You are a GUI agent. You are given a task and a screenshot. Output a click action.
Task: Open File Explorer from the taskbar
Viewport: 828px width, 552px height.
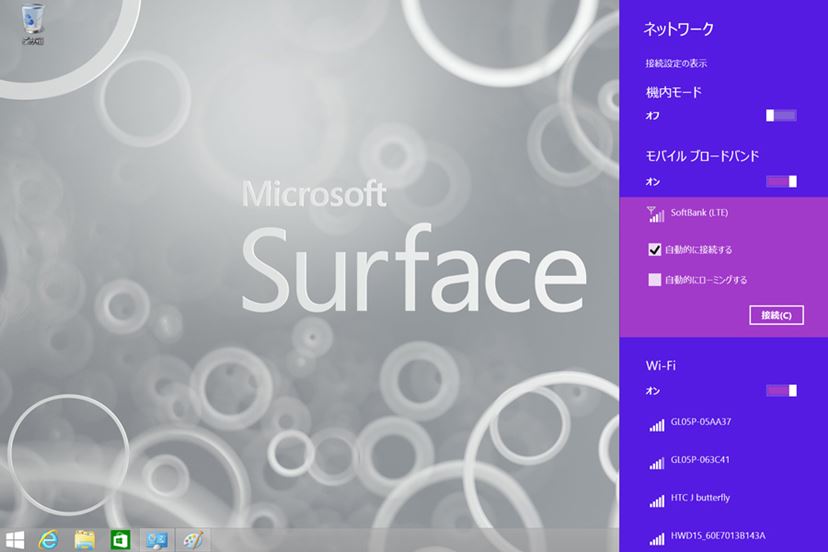pyautogui.click(x=84, y=540)
